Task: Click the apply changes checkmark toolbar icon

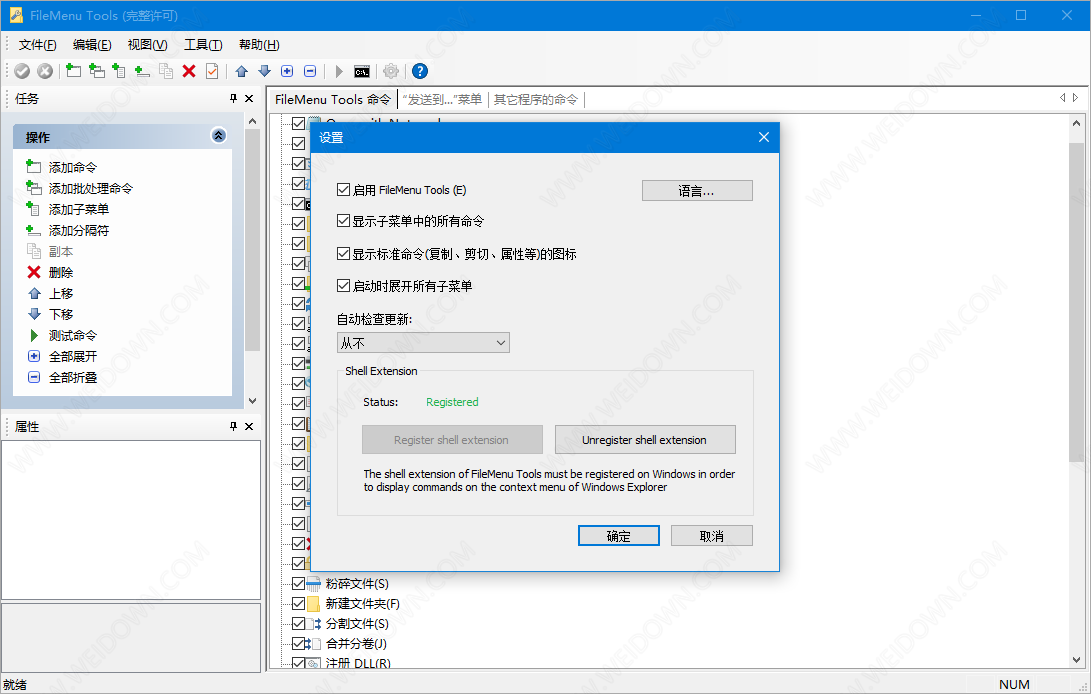Action: tap(22, 71)
